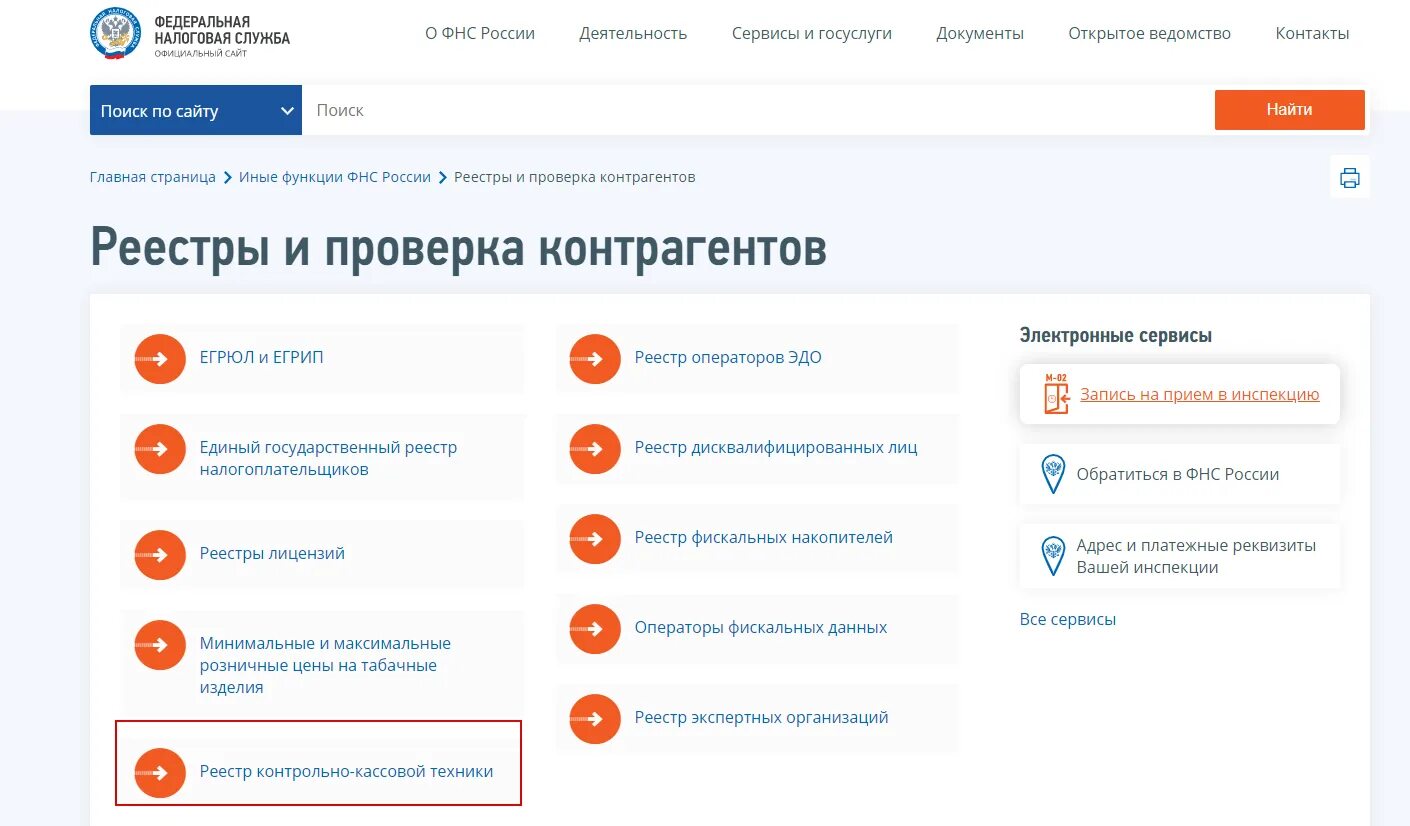
Task: Open the Реестры лицензий link
Action: [x=272, y=553]
